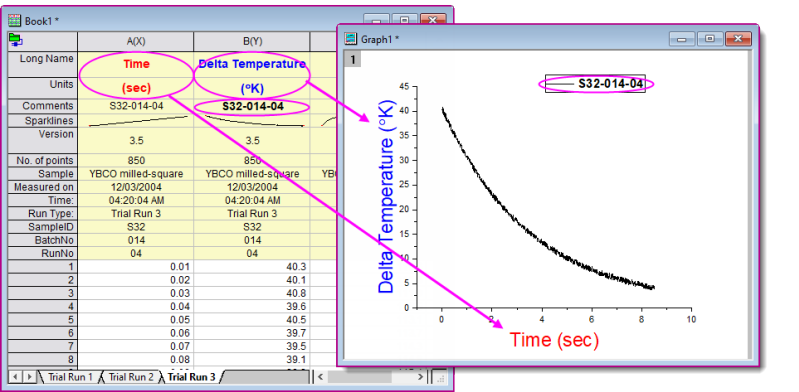Image resolution: width=799 pixels, height=392 pixels.
Task: Click the Graph1 window title icon
Action: tap(351, 39)
